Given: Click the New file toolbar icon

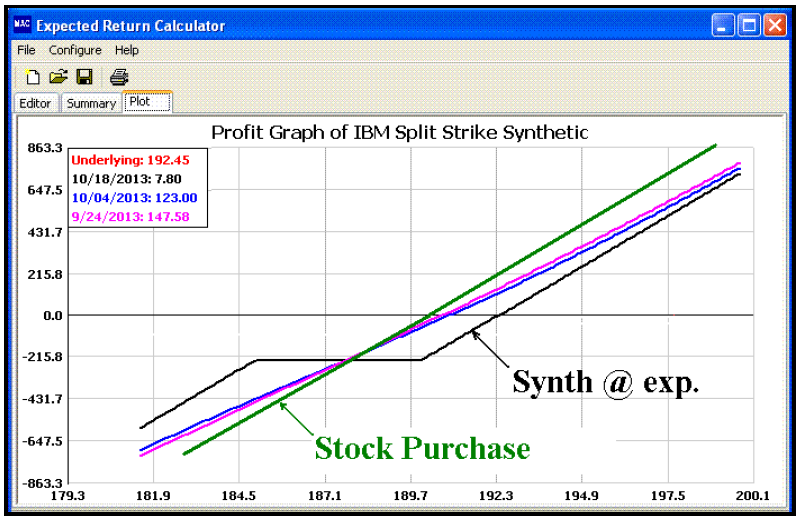Looking at the screenshot, I should [32, 77].
